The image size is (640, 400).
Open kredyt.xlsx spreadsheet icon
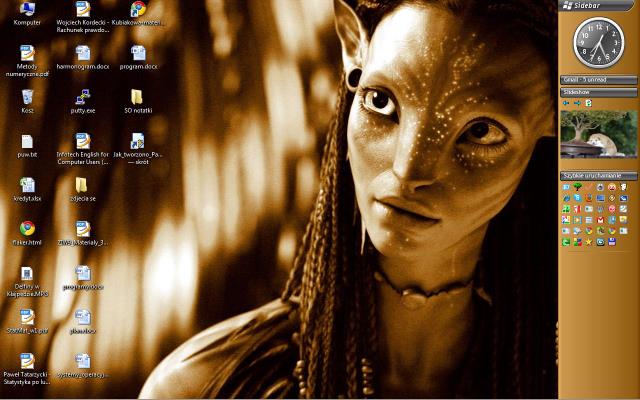[x=27, y=185]
